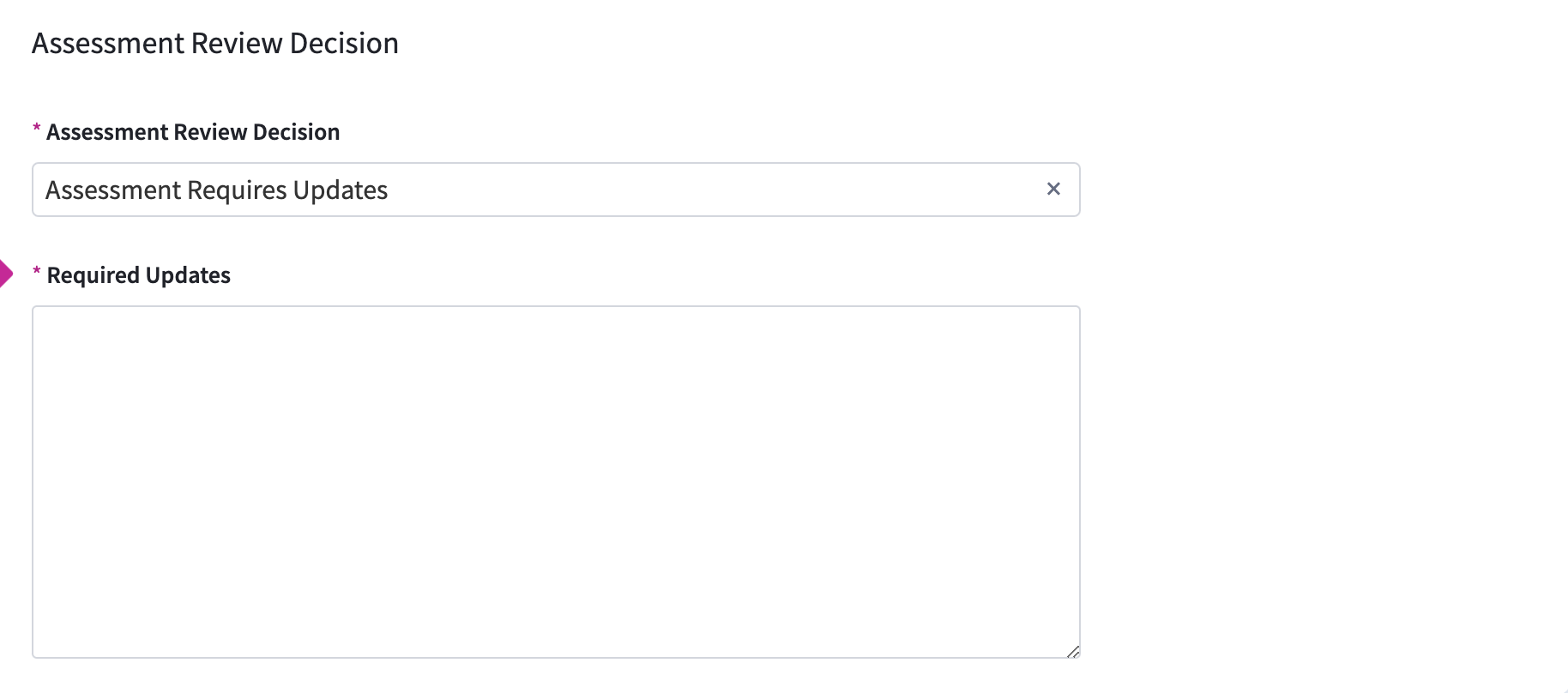This screenshot has height=693, width=1568.
Task: Click the pink marker beside Required Updates
Action: pyautogui.click(x=5, y=274)
